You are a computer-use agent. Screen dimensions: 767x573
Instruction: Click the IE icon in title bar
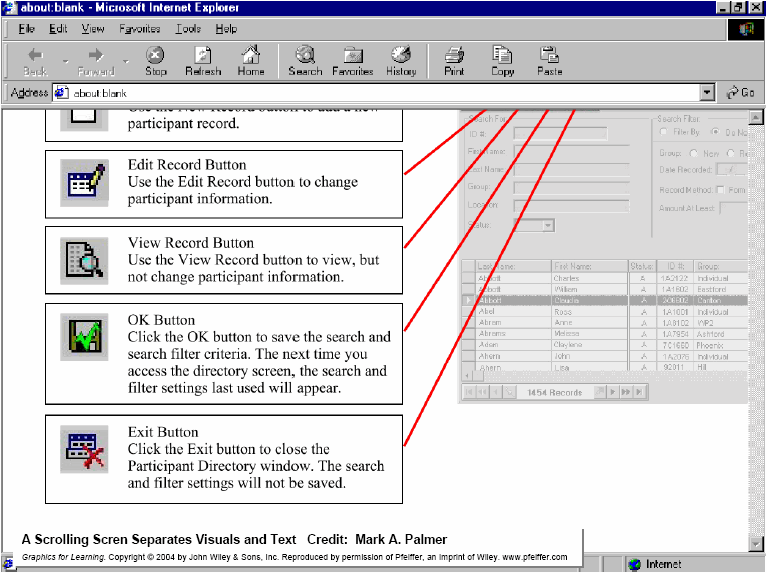[9, 8]
